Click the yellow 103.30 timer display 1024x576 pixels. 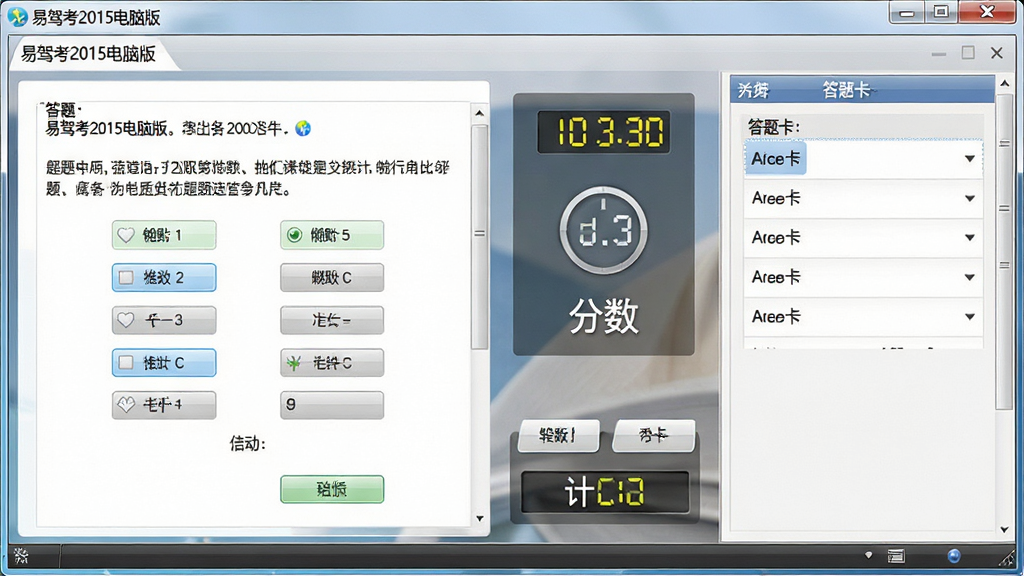[x=603, y=132]
